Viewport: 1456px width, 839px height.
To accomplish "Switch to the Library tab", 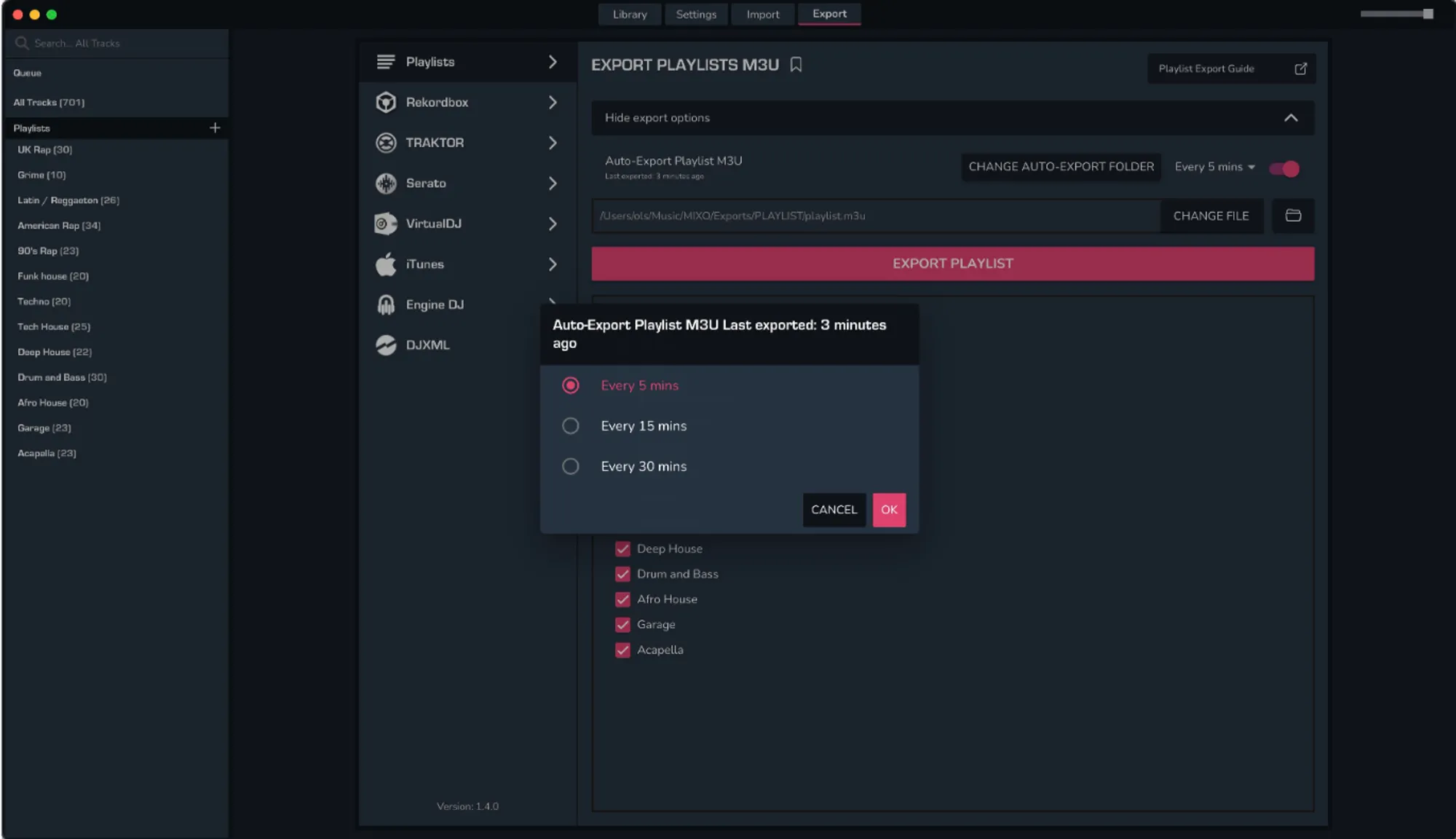I will click(629, 14).
